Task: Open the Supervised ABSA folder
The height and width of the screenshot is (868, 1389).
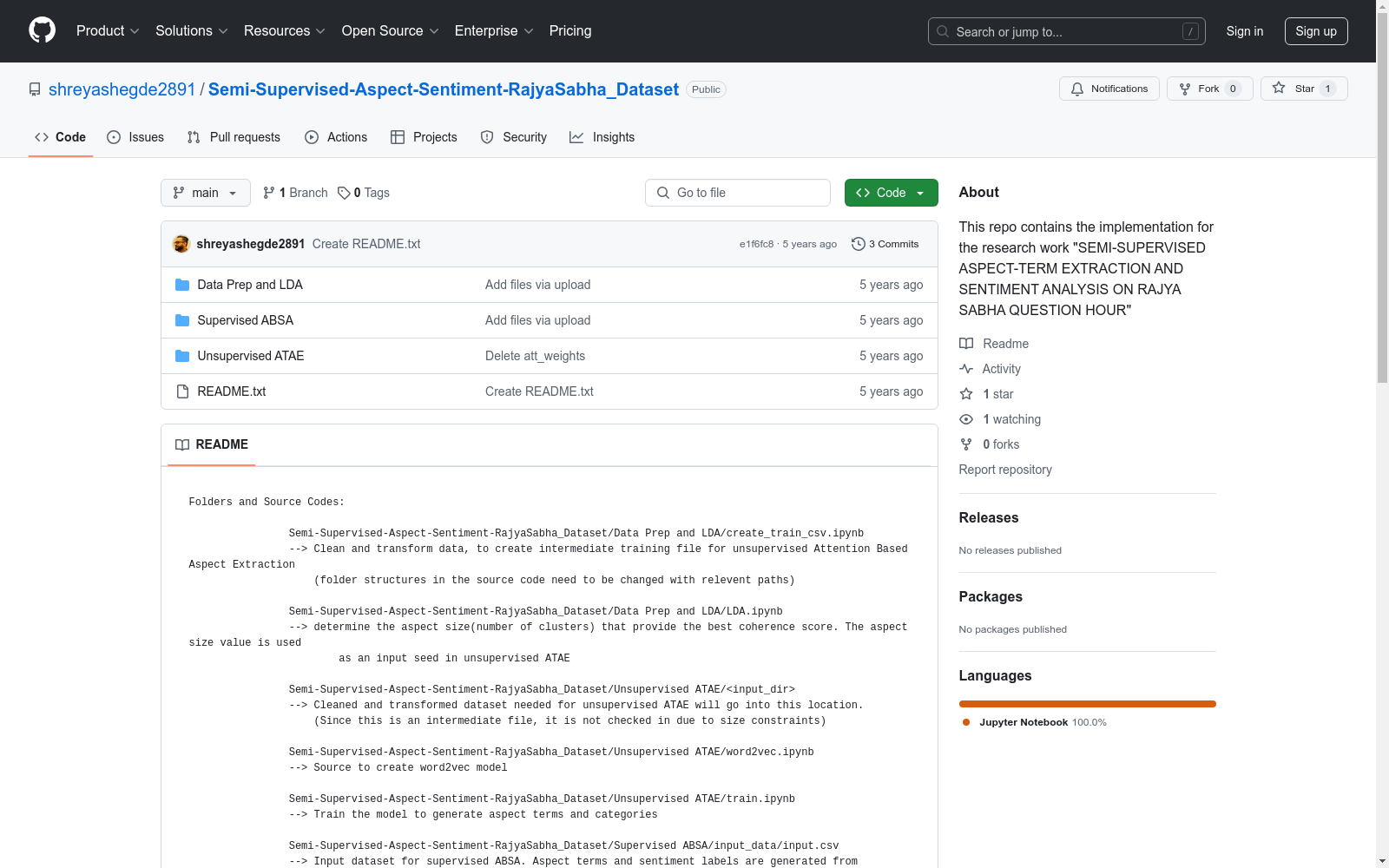Action: (x=246, y=320)
